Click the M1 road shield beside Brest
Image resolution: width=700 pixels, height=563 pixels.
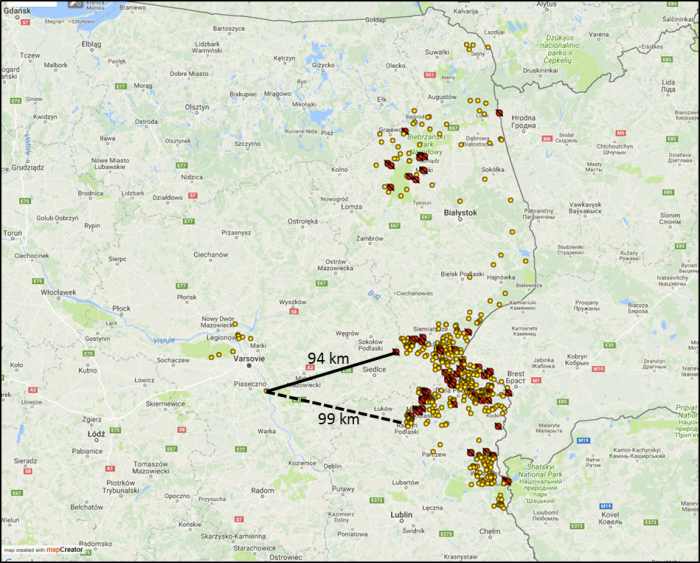[536, 380]
